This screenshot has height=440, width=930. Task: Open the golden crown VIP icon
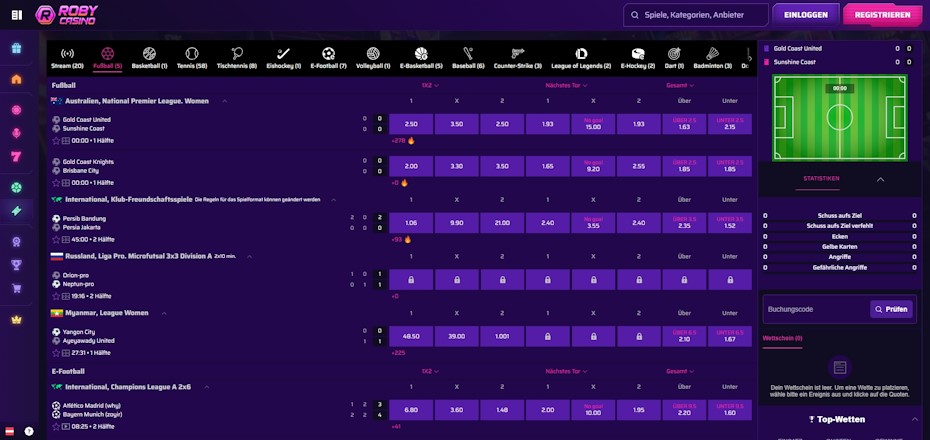tap(17, 320)
